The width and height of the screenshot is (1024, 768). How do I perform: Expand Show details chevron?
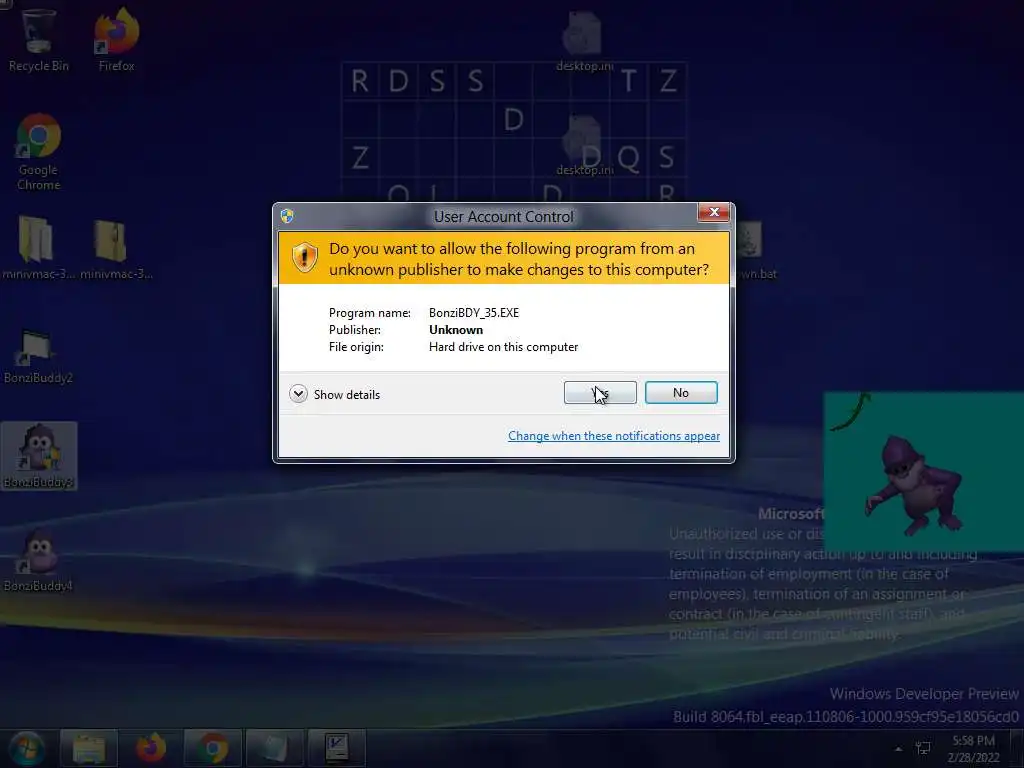tap(298, 394)
